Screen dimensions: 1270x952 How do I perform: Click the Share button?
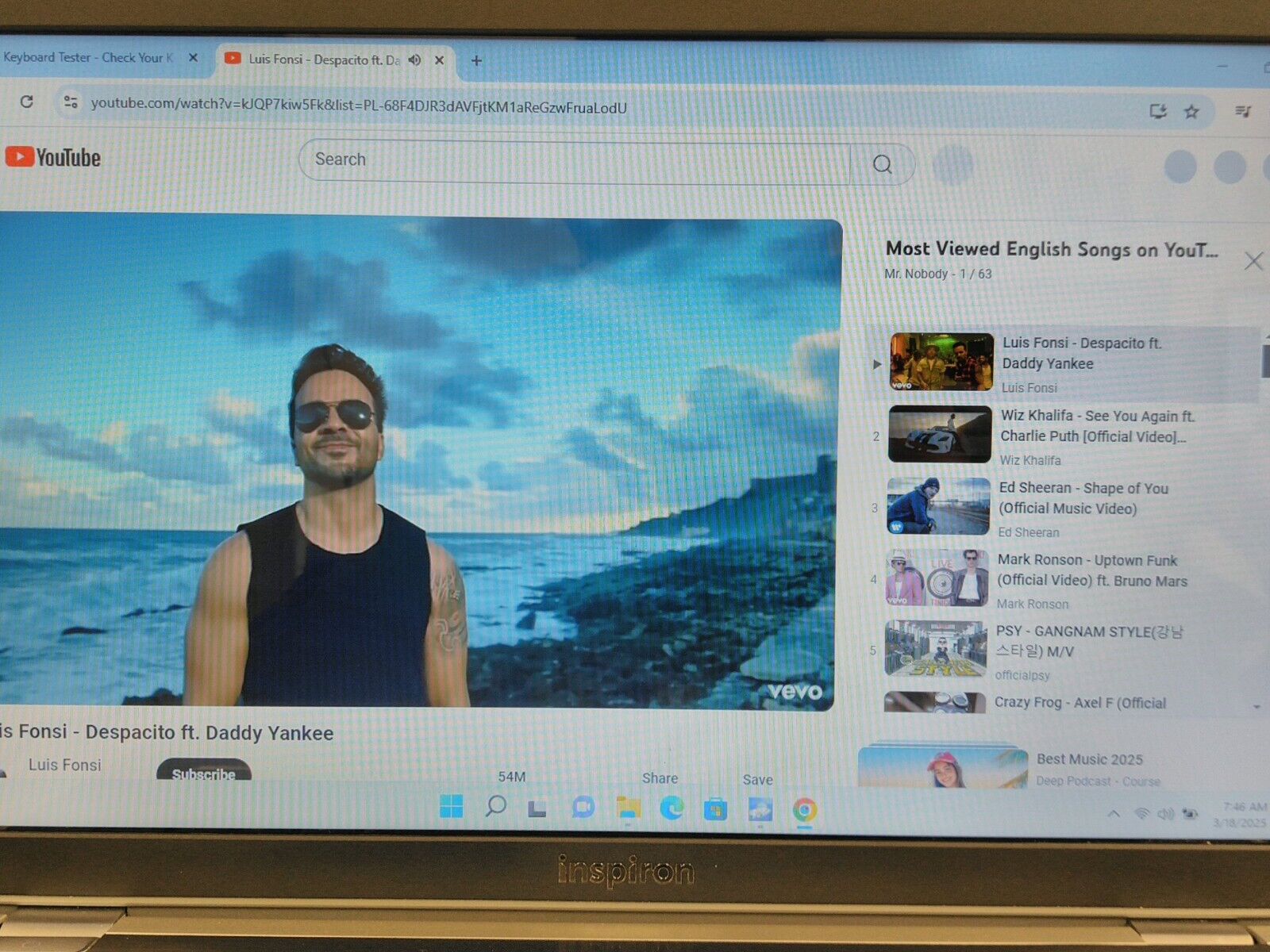point(660,778)
